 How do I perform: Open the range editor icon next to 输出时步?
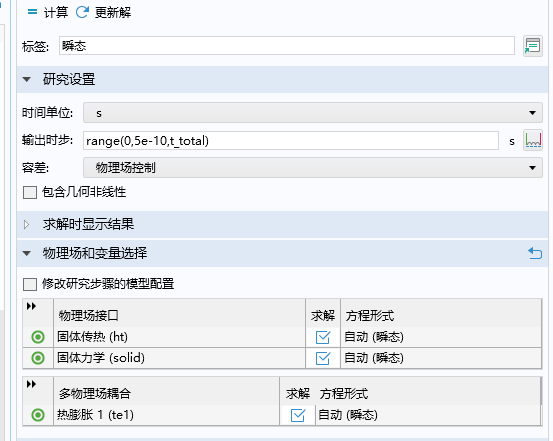(533, 140)
